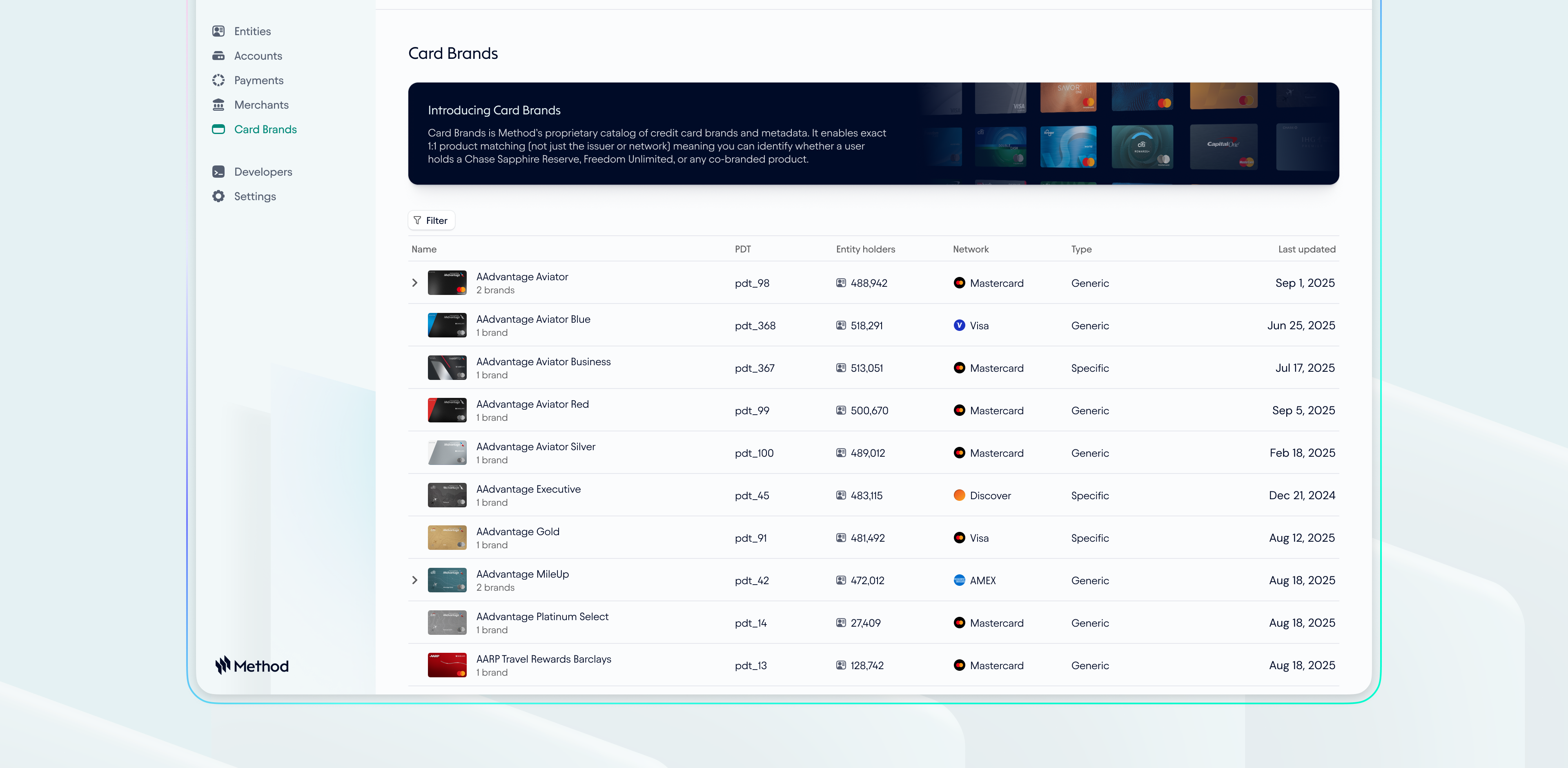
Task: Click the Payments icon in the sidebar
Action: point(218,80)
